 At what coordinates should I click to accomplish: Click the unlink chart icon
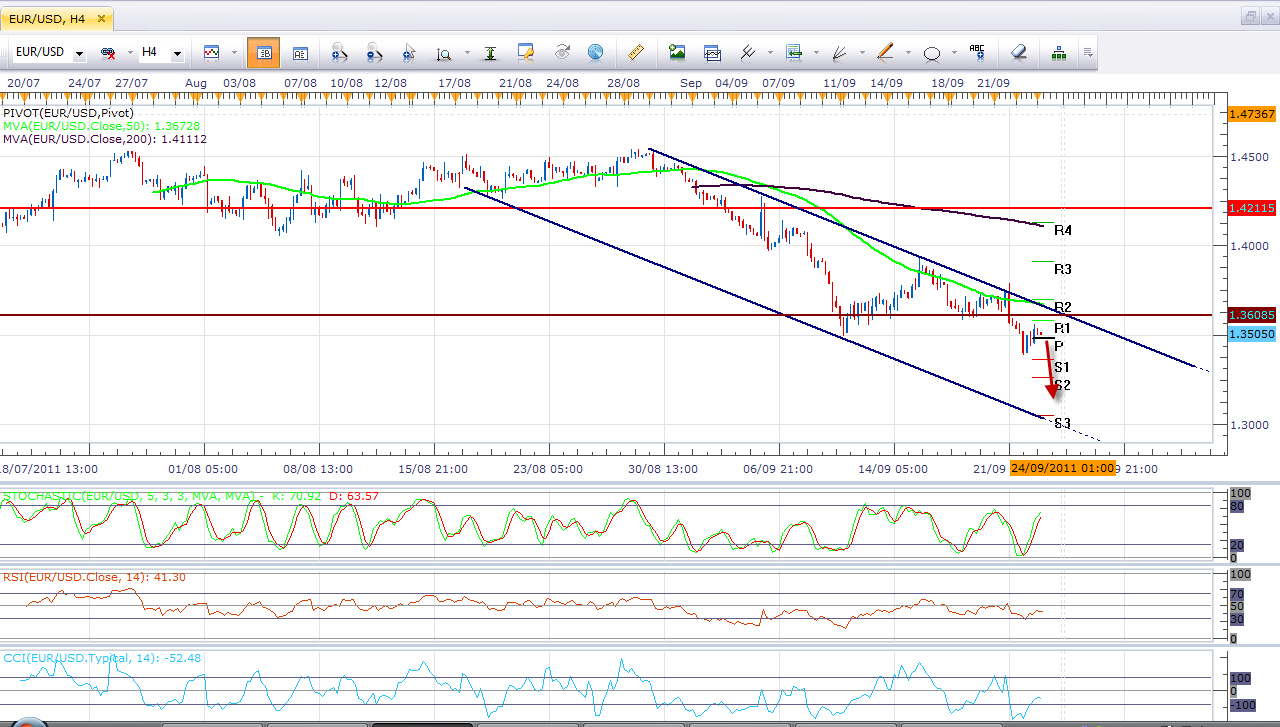tap(108, 52)
